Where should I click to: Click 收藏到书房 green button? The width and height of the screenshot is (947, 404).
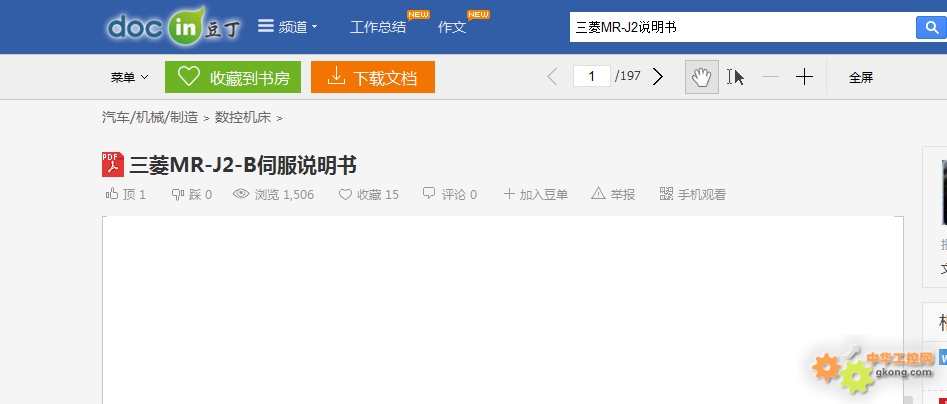[233, 77]
